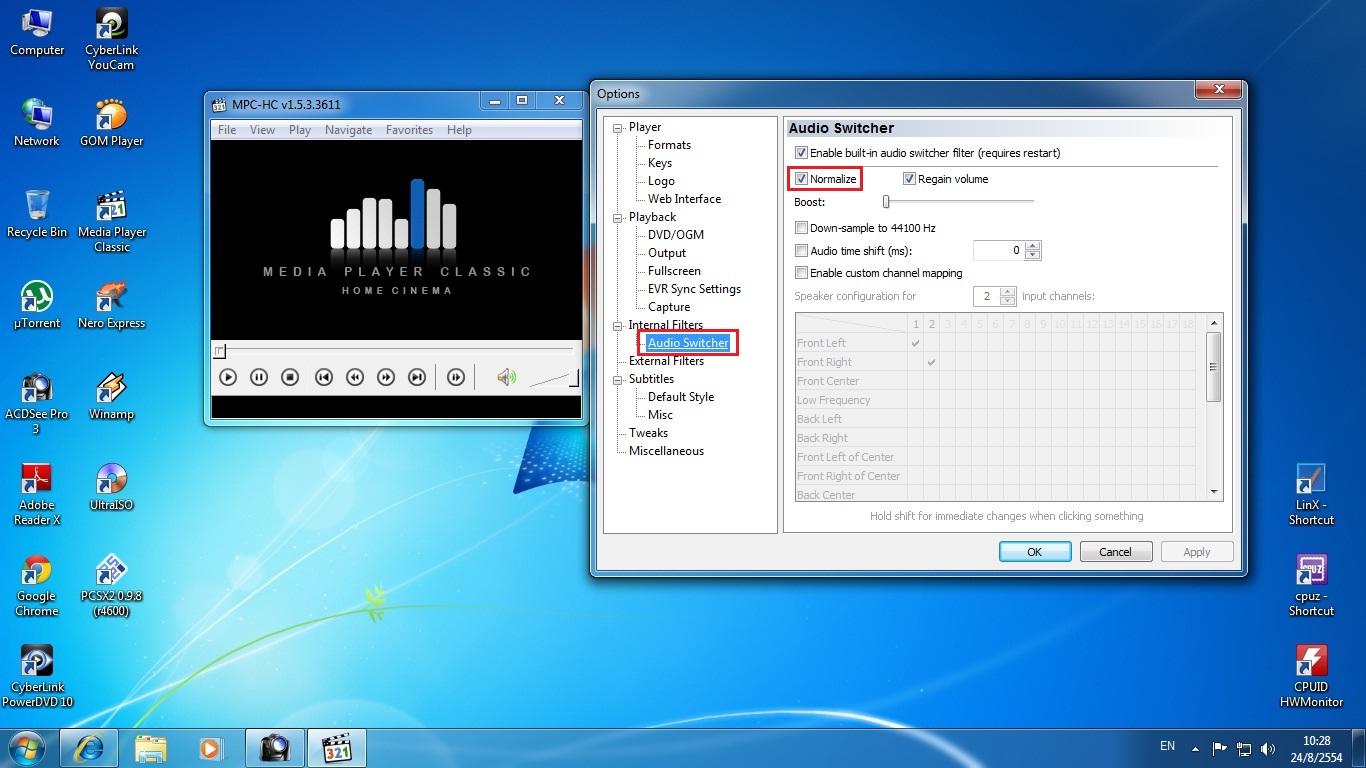The width and height of the screenshot is (1366, 768).
Task: Open EVR Sync Settings page
Action: pos(694,289)
